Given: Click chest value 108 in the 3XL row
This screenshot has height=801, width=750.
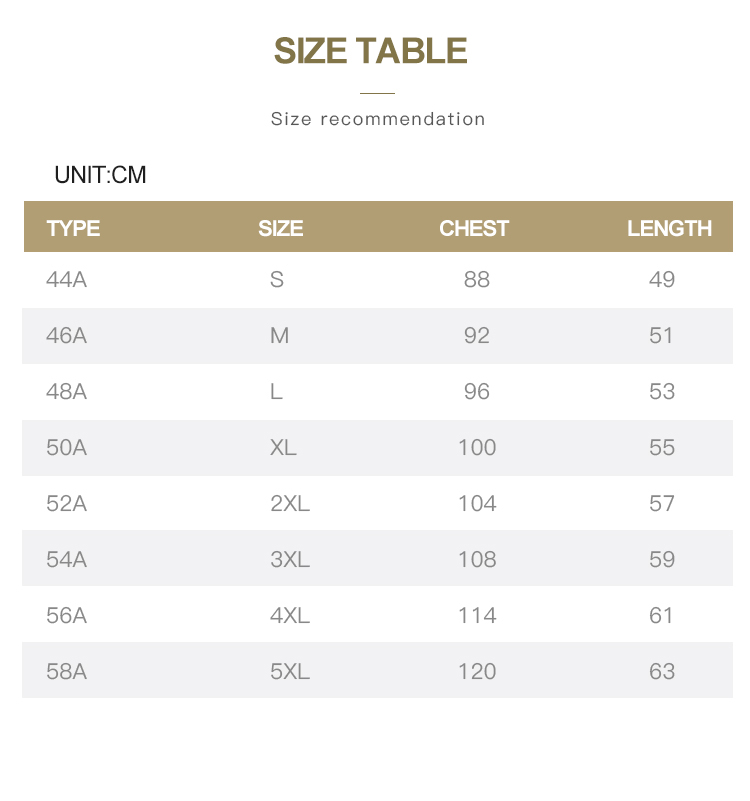Looking at the screenshot, I should point(477,559).
